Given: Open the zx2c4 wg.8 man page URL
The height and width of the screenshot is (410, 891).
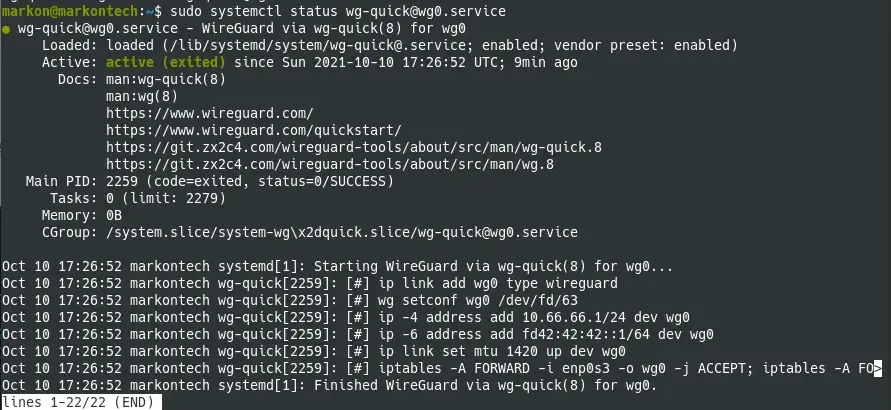Looking at the screenshot, I should coord(330,164).
